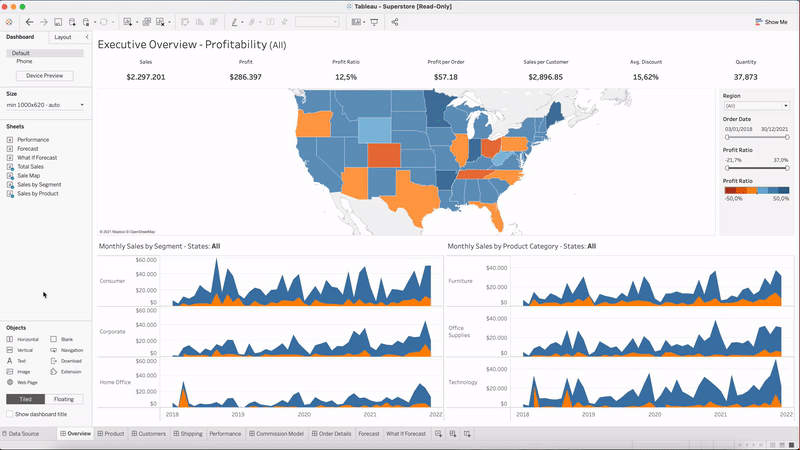This screenshot has width=800, height=450.
Task: Select the Navigation object
Action: [x=67, y=351]
